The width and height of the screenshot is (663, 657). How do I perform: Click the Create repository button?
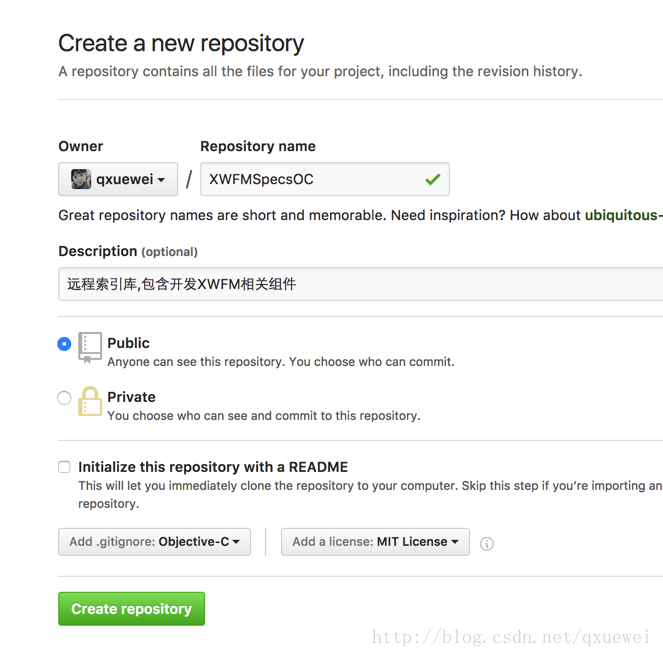(132, 609)
